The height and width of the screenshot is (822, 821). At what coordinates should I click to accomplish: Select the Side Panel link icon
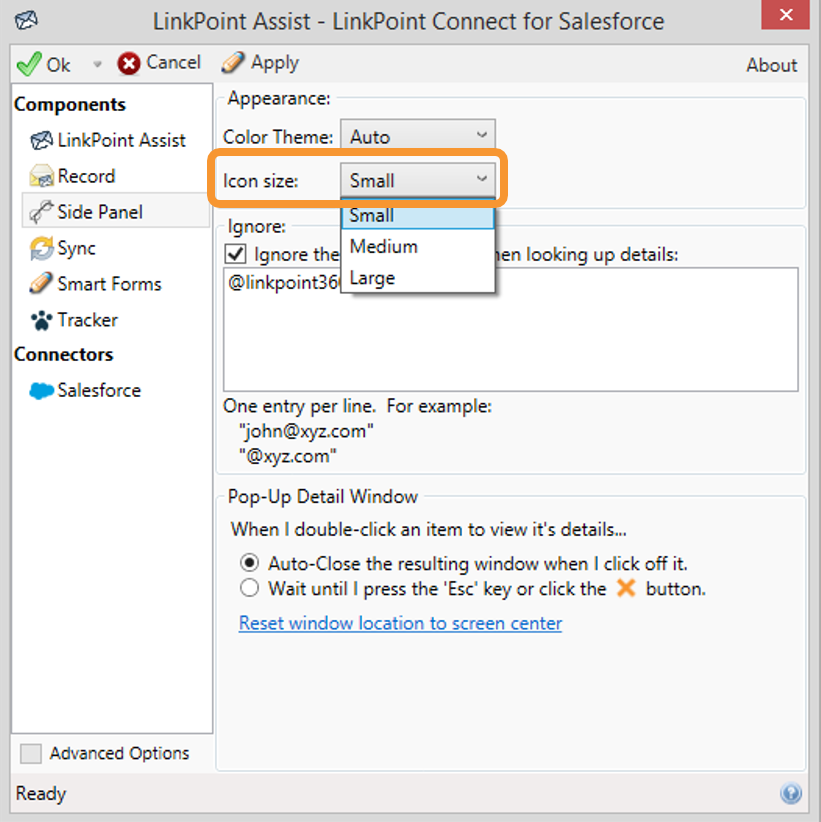[41, 212]
